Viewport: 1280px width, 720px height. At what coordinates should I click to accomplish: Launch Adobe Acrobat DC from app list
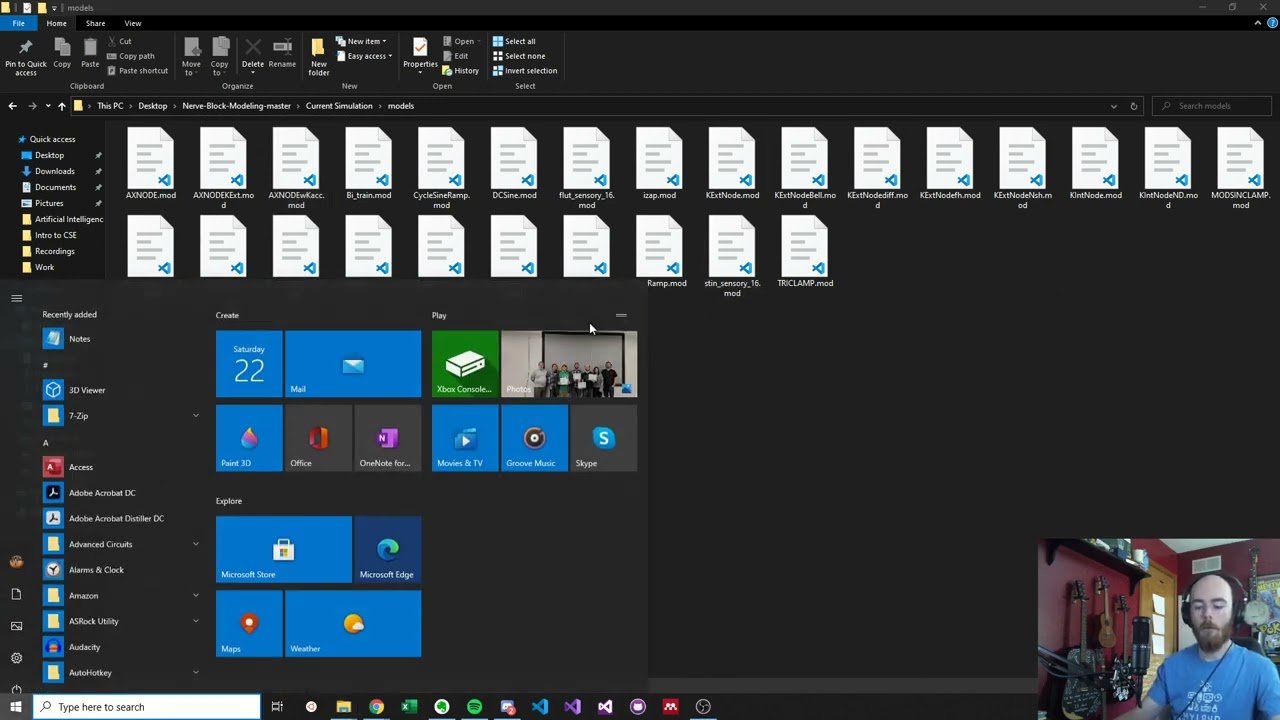pos(121,493)
